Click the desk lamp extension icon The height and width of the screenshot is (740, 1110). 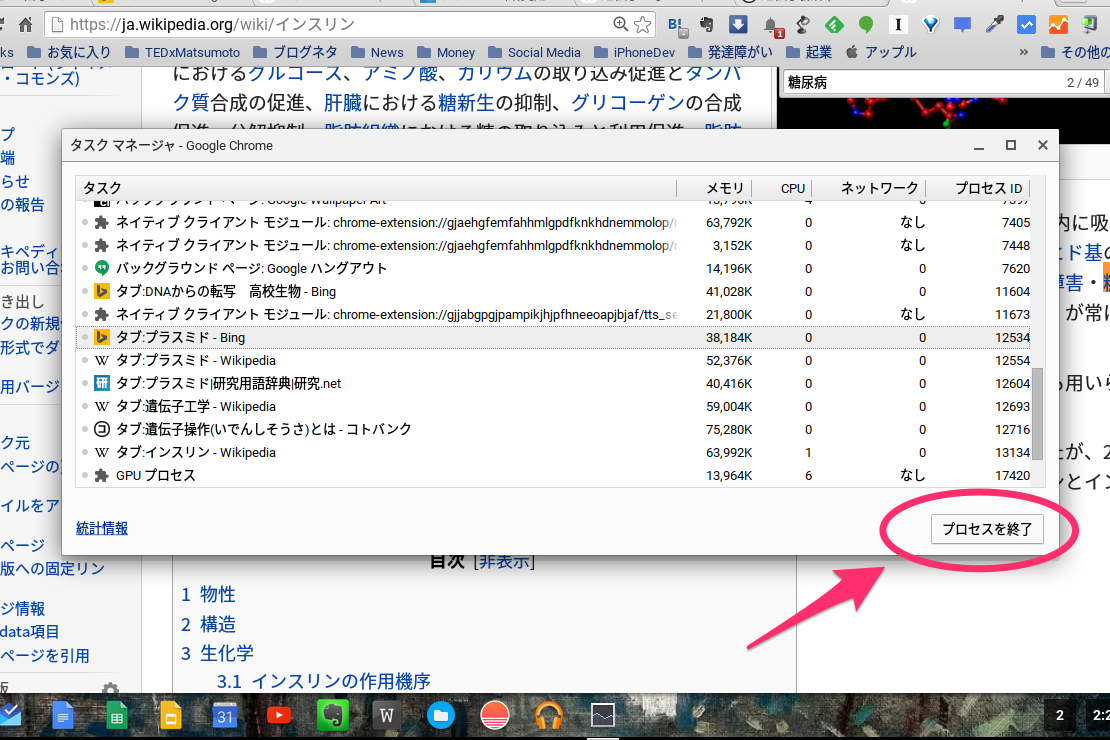(803, 25)
